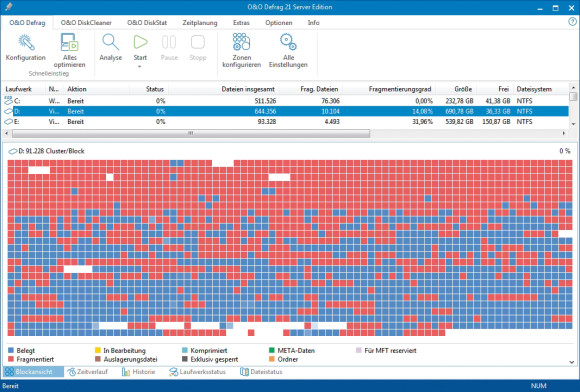Select the O&O Defrag ribbon tab
Viewport: 580px width, 392px height.
pyautogui.click(x=27, y=23)
